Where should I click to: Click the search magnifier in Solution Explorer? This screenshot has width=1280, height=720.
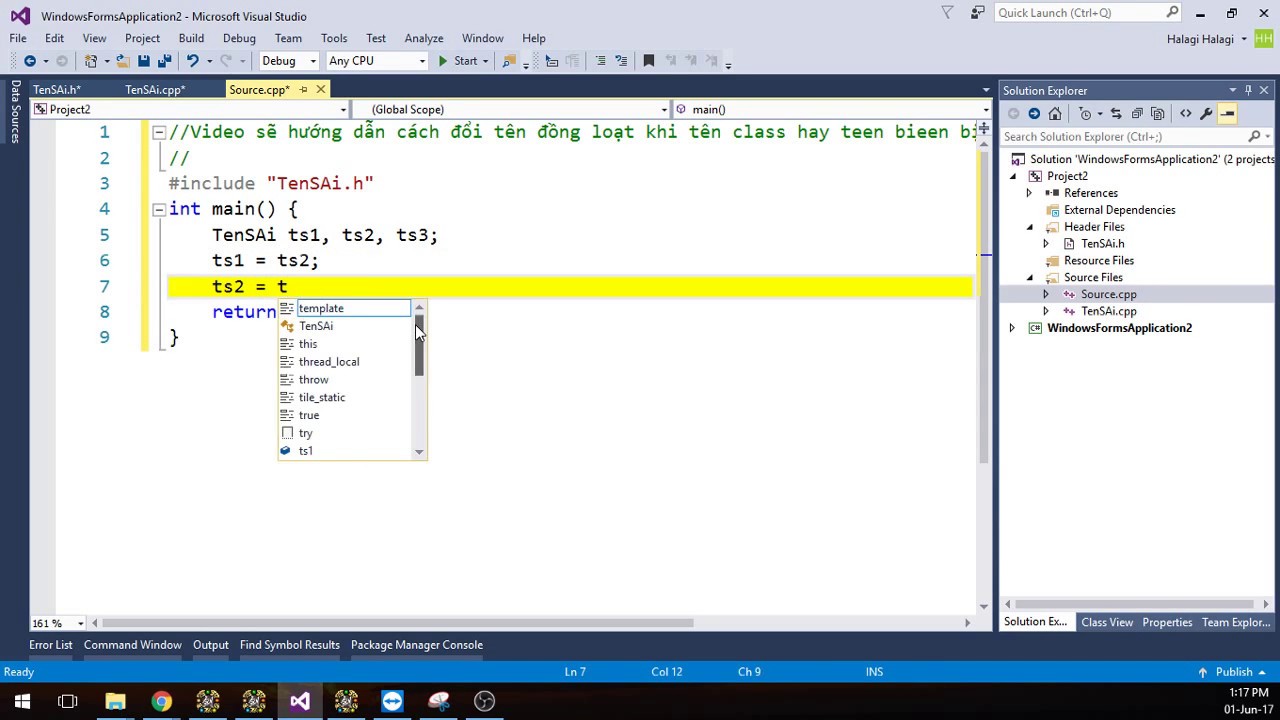point(1254,136)
